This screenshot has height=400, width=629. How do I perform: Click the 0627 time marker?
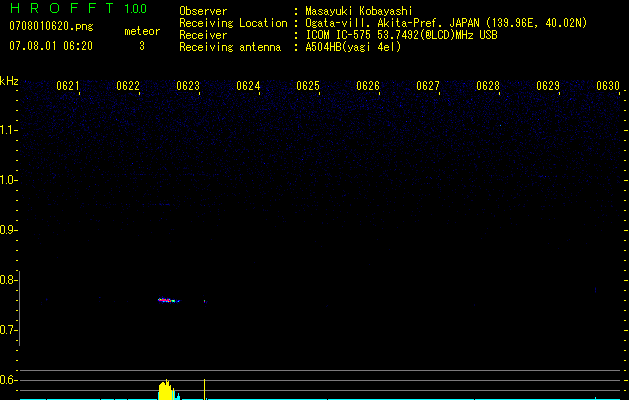click(428, 86)
